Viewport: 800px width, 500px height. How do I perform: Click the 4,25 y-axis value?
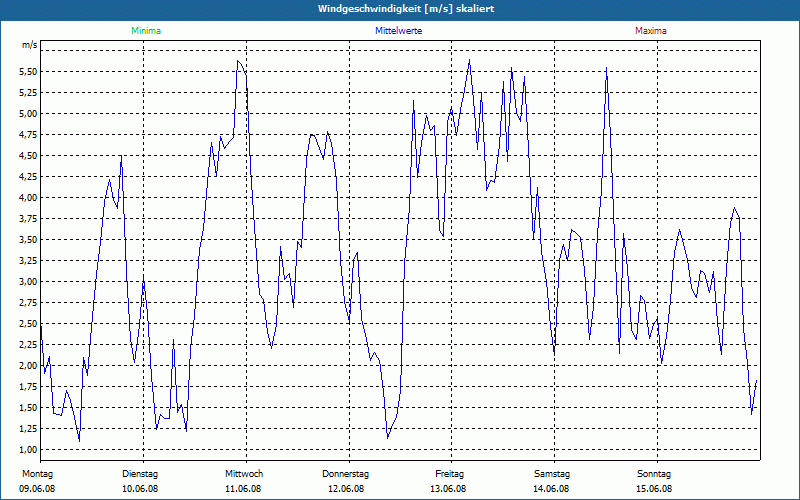[x=29, y=177]
